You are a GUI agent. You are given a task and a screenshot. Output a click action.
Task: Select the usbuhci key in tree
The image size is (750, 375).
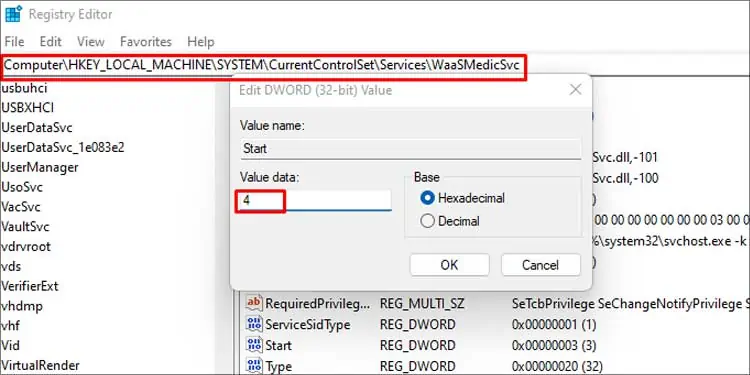point(24,88)
